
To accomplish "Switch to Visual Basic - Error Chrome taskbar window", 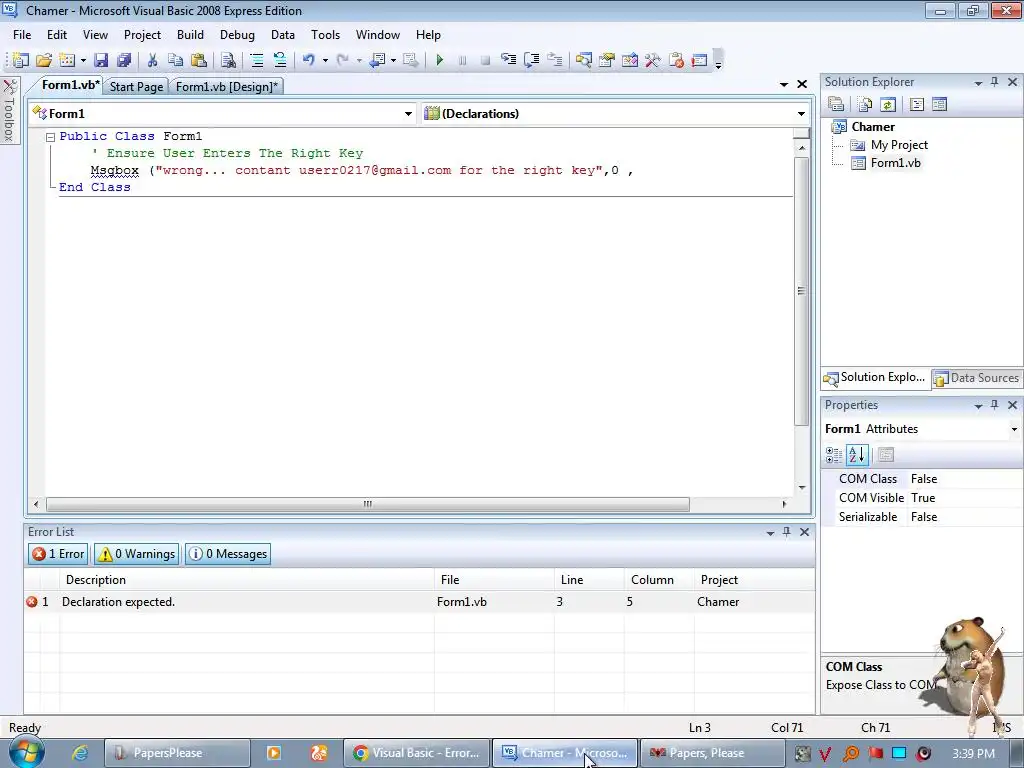I will [417, 753].
